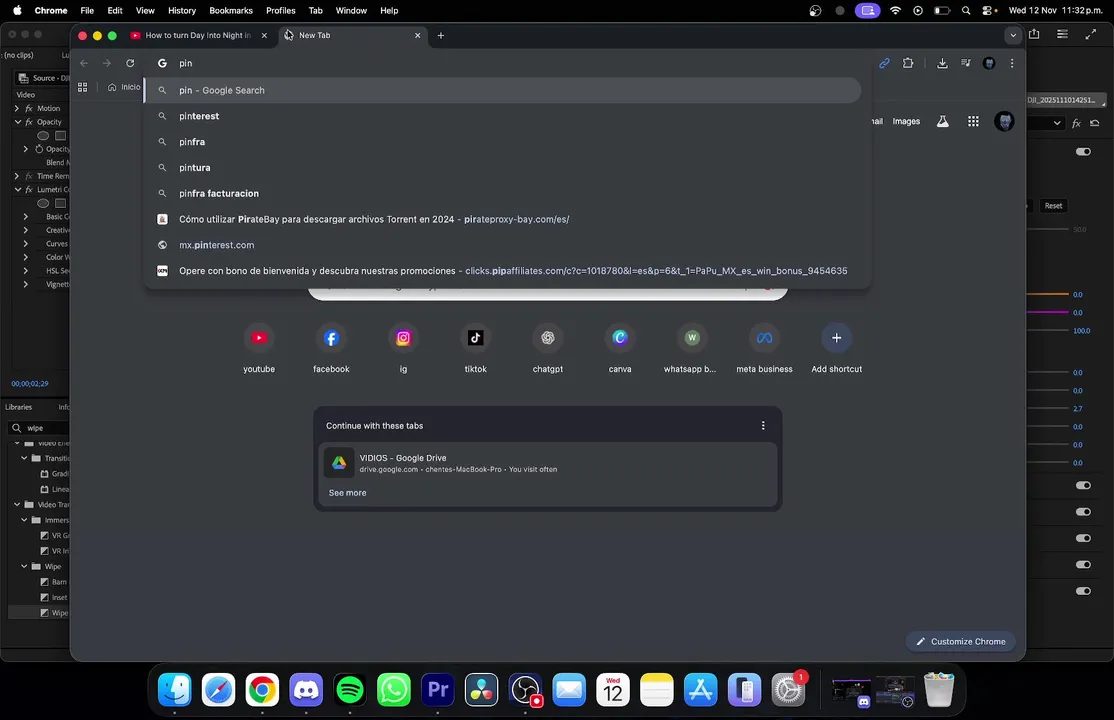Click the Chrome profile avatar in toolbar
Screen dimensions: 1114x720
[x=989, y=63]
